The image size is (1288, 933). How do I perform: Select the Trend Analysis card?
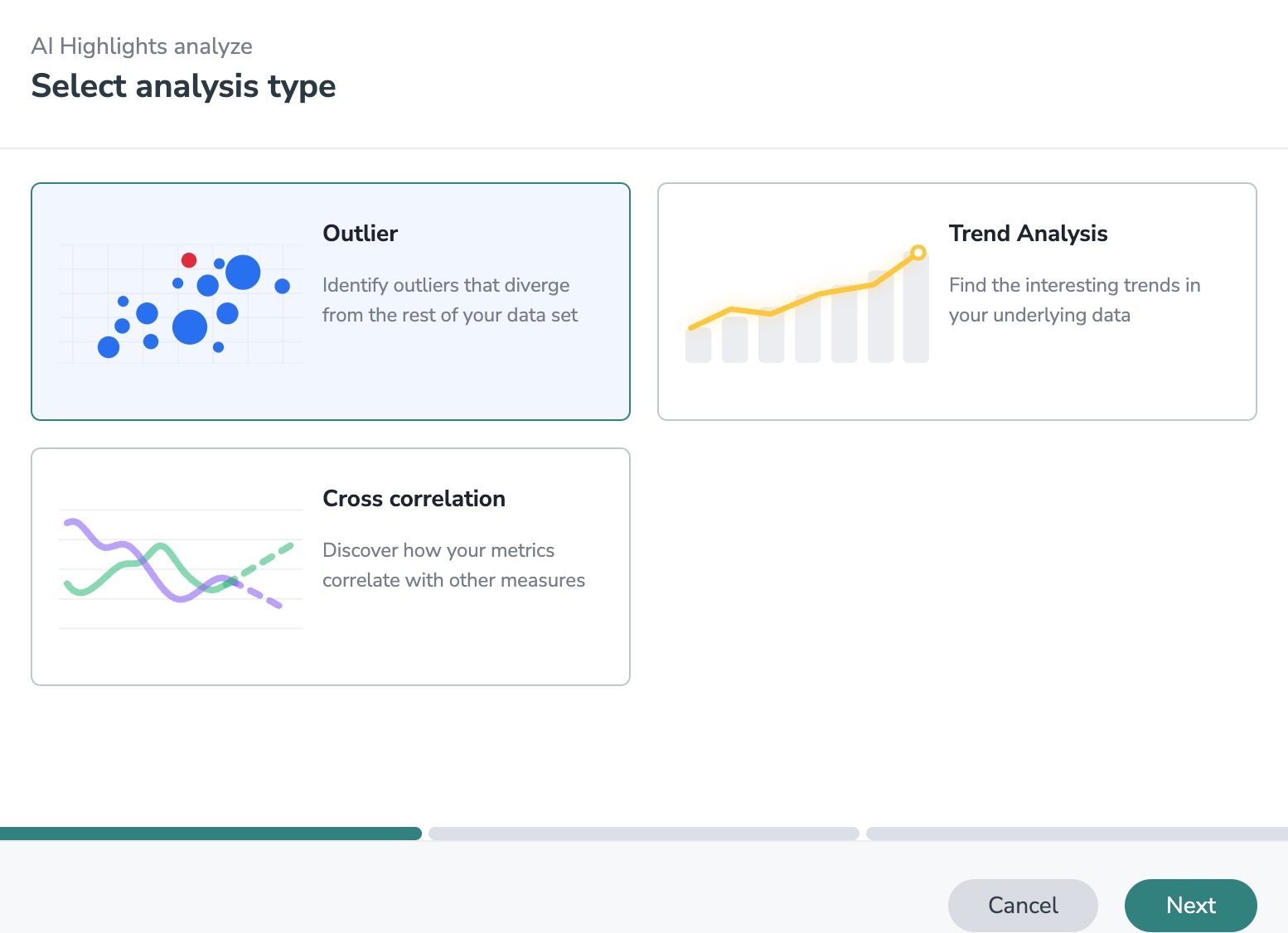pyautogui.click(x=1077, y=373)
